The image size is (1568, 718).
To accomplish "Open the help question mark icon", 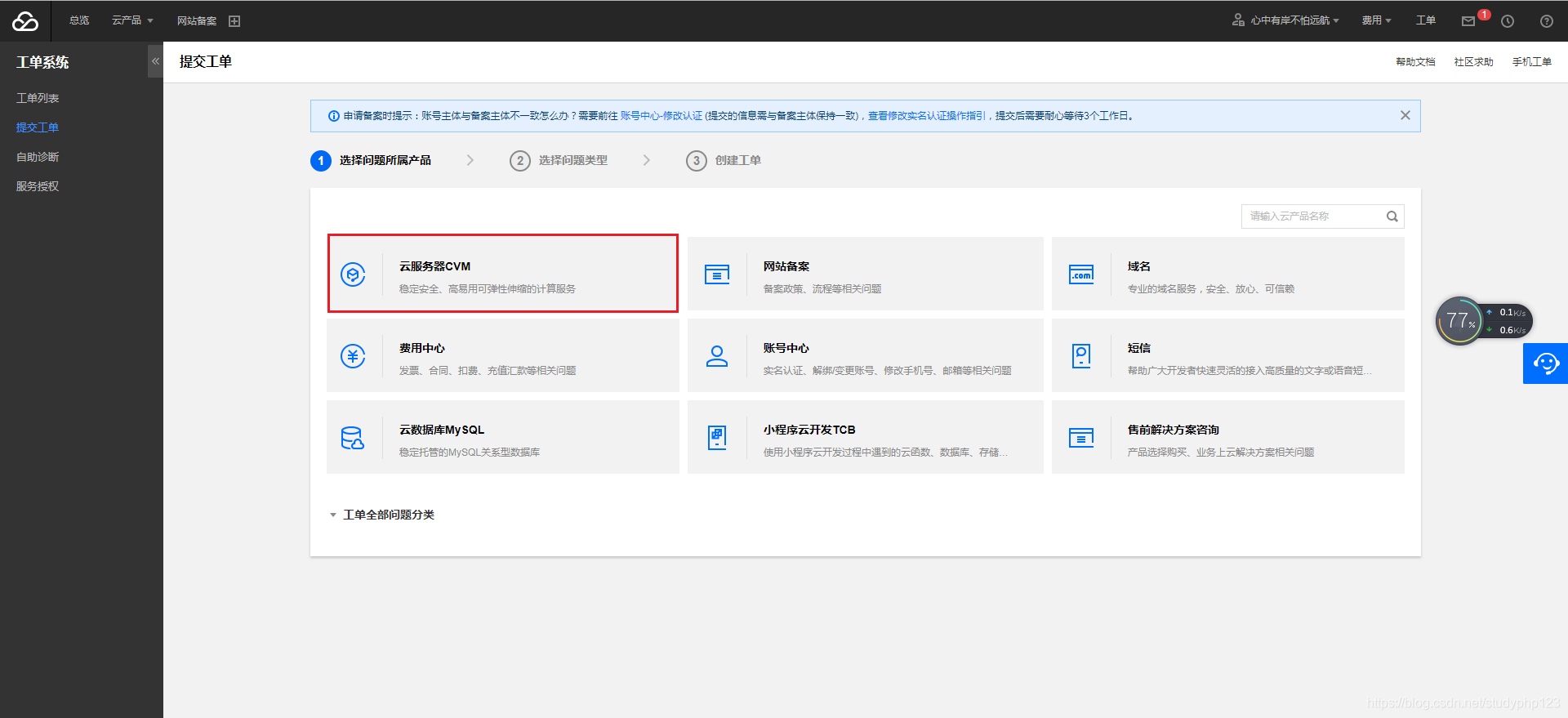I will click(x=1547, y=21).
